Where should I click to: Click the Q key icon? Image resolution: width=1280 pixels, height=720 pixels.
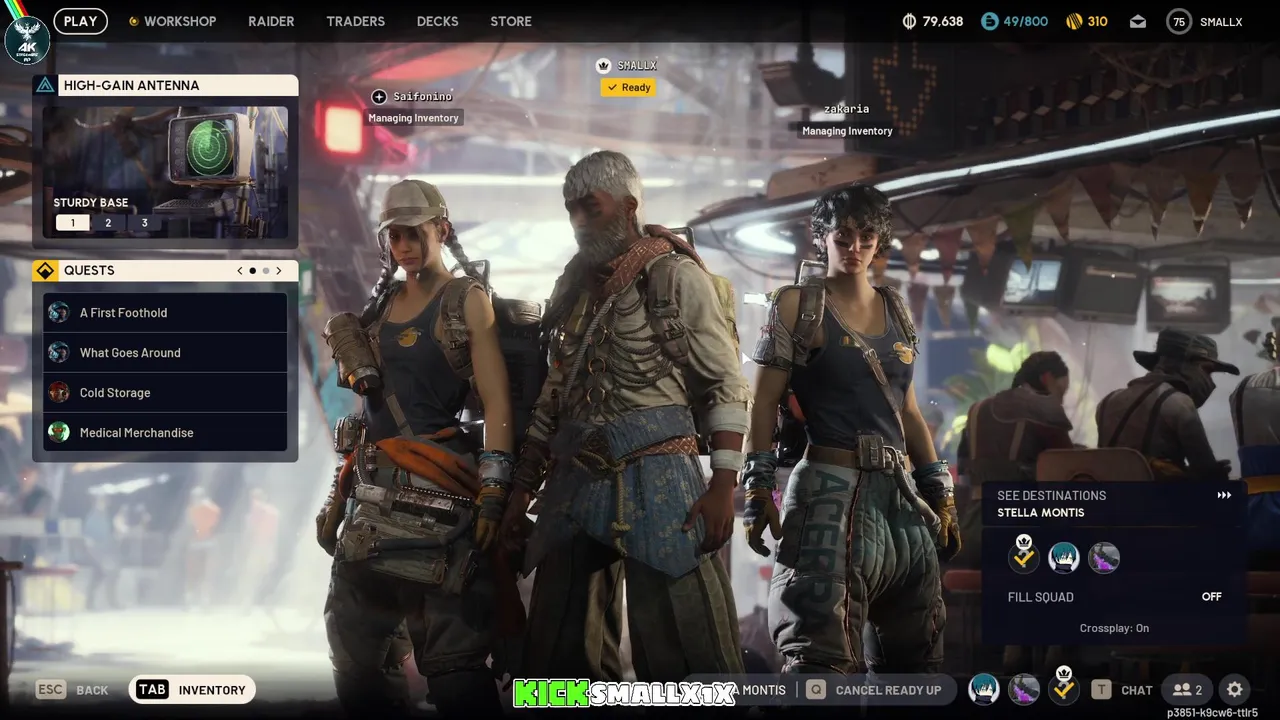pyautogui.click(x=816, y=689)
